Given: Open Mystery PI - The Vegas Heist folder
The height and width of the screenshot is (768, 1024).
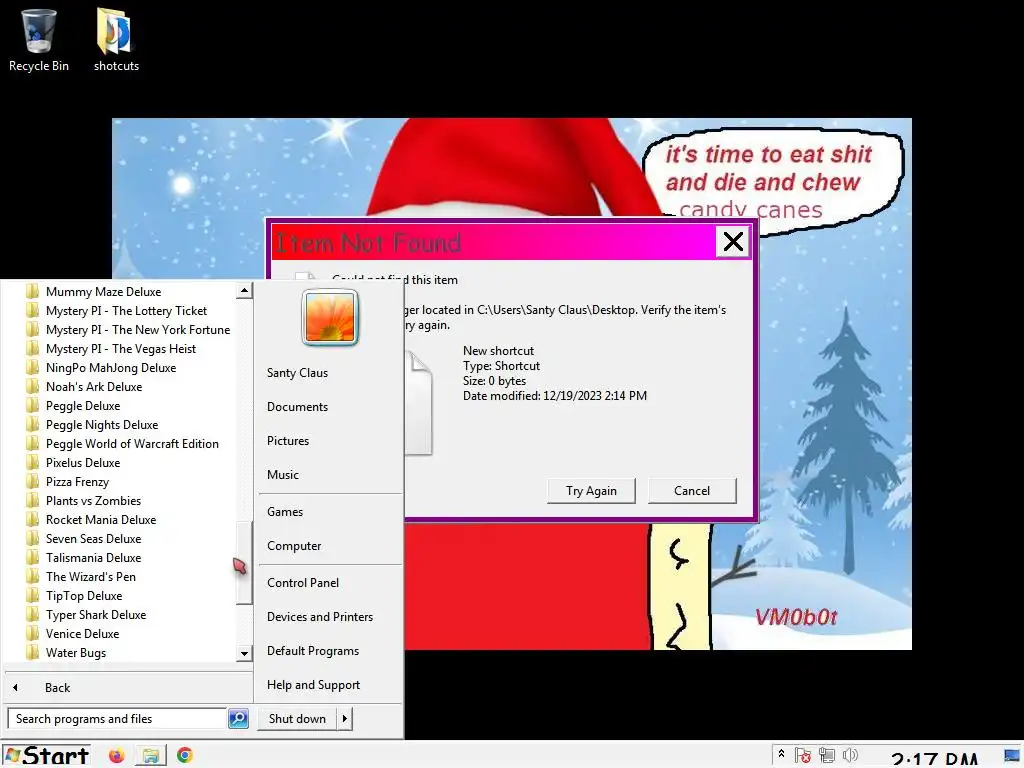Looking at the screenshot, I should [x=111, y=349].
